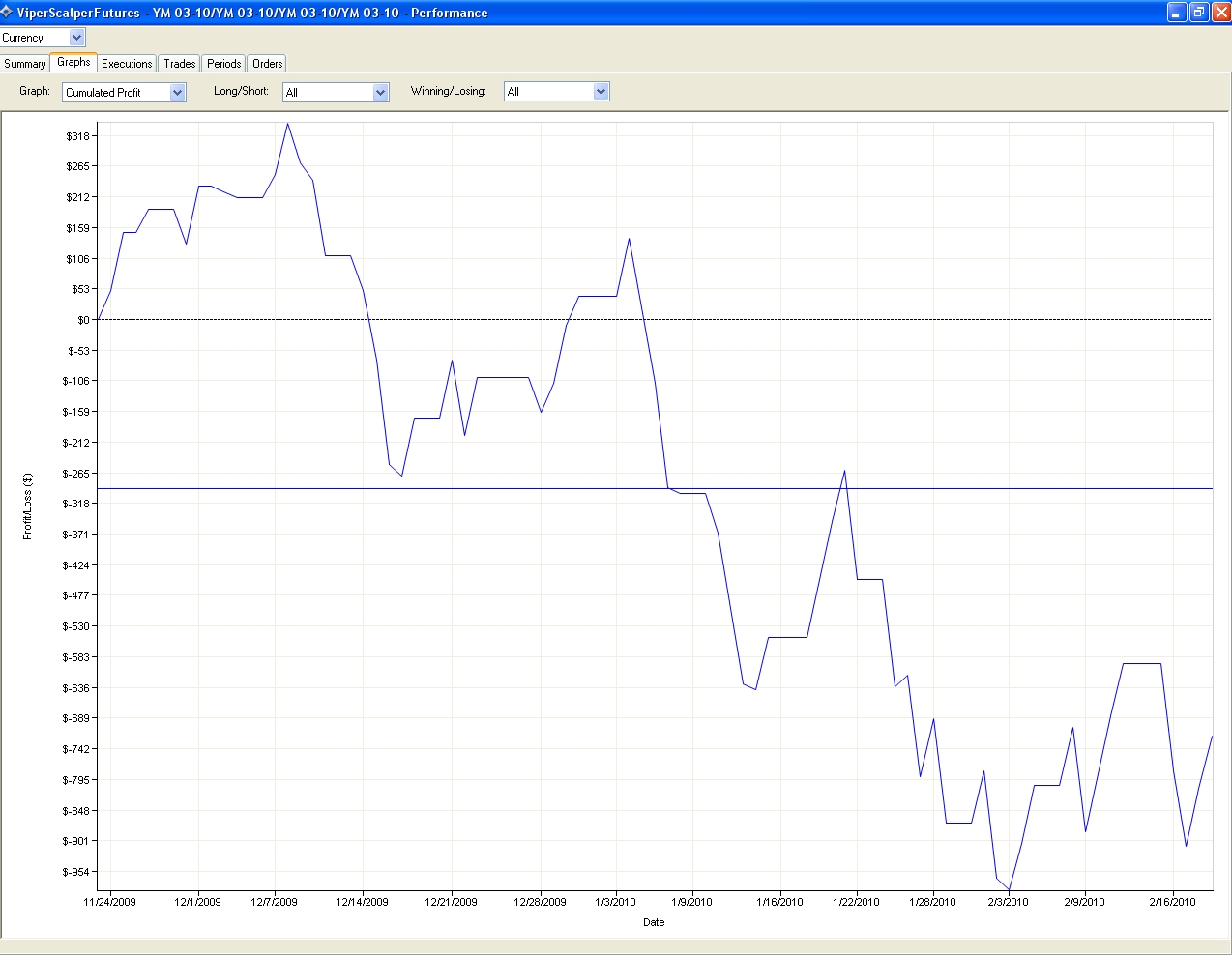Click the 1/16/2010 date label
1232x955 pixels.
point(779,902)
